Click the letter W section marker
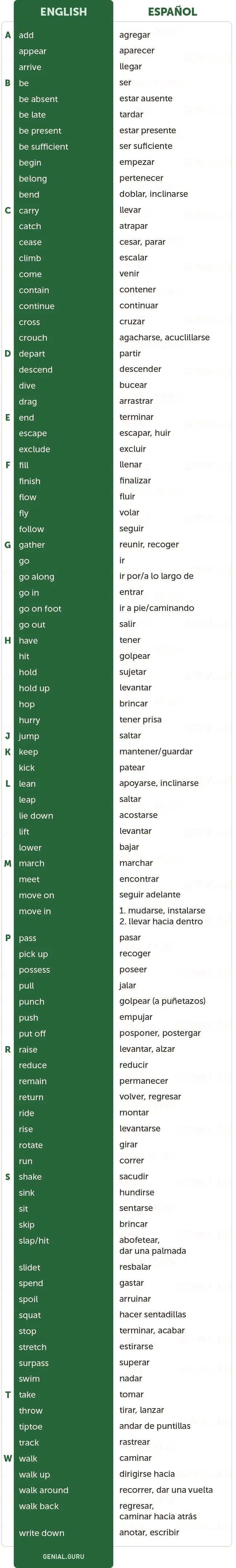Screen dimensions: 236x1568 click(8, 1458)
